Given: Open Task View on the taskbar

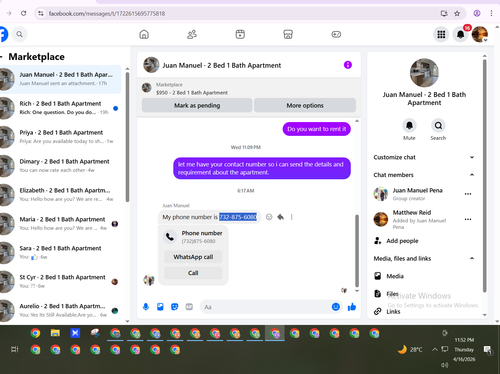Looking at the screenshot, I should 14,349.
